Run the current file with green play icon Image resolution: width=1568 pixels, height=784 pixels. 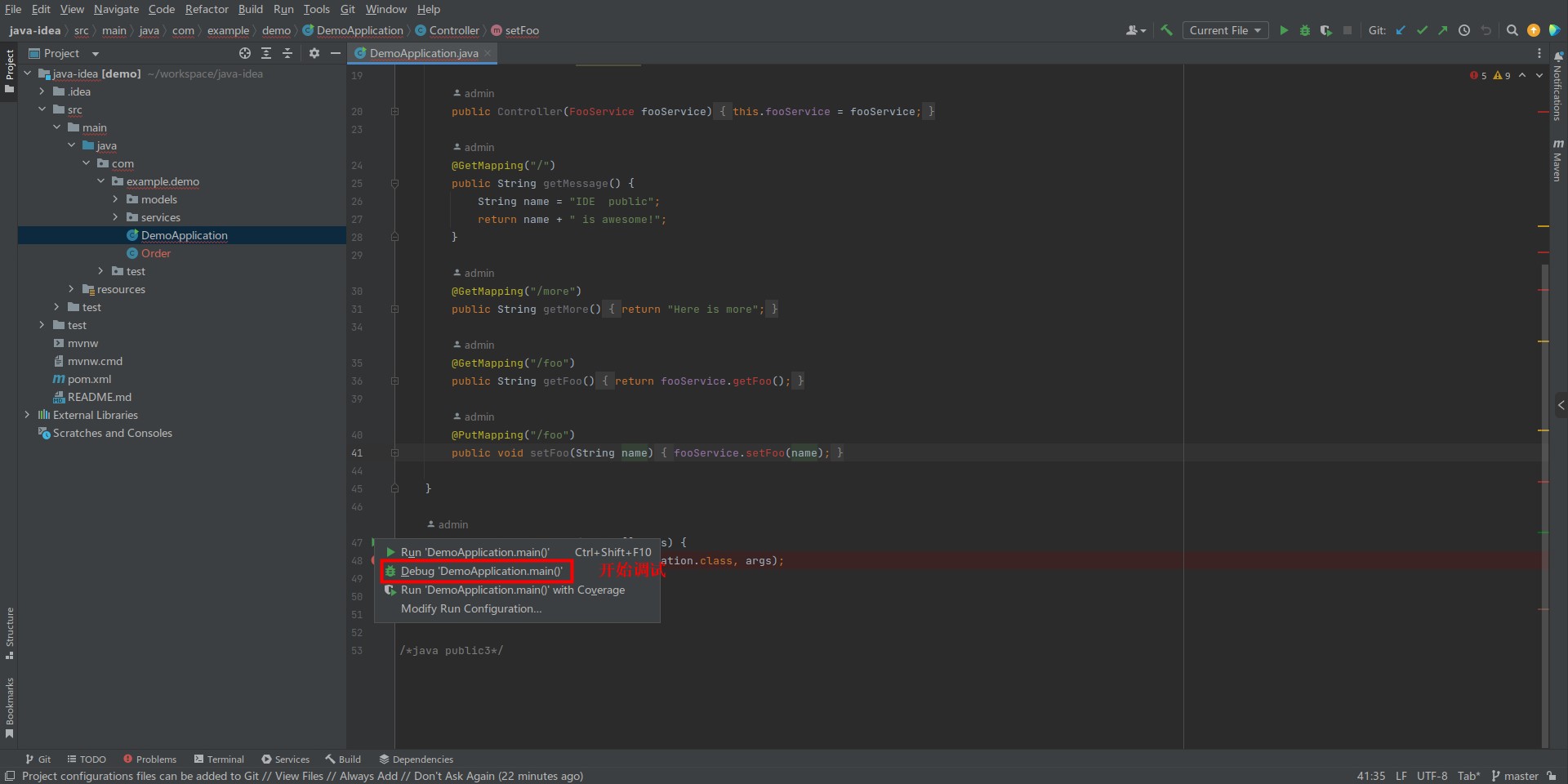pyautogui.click(x=1284, y=30)
